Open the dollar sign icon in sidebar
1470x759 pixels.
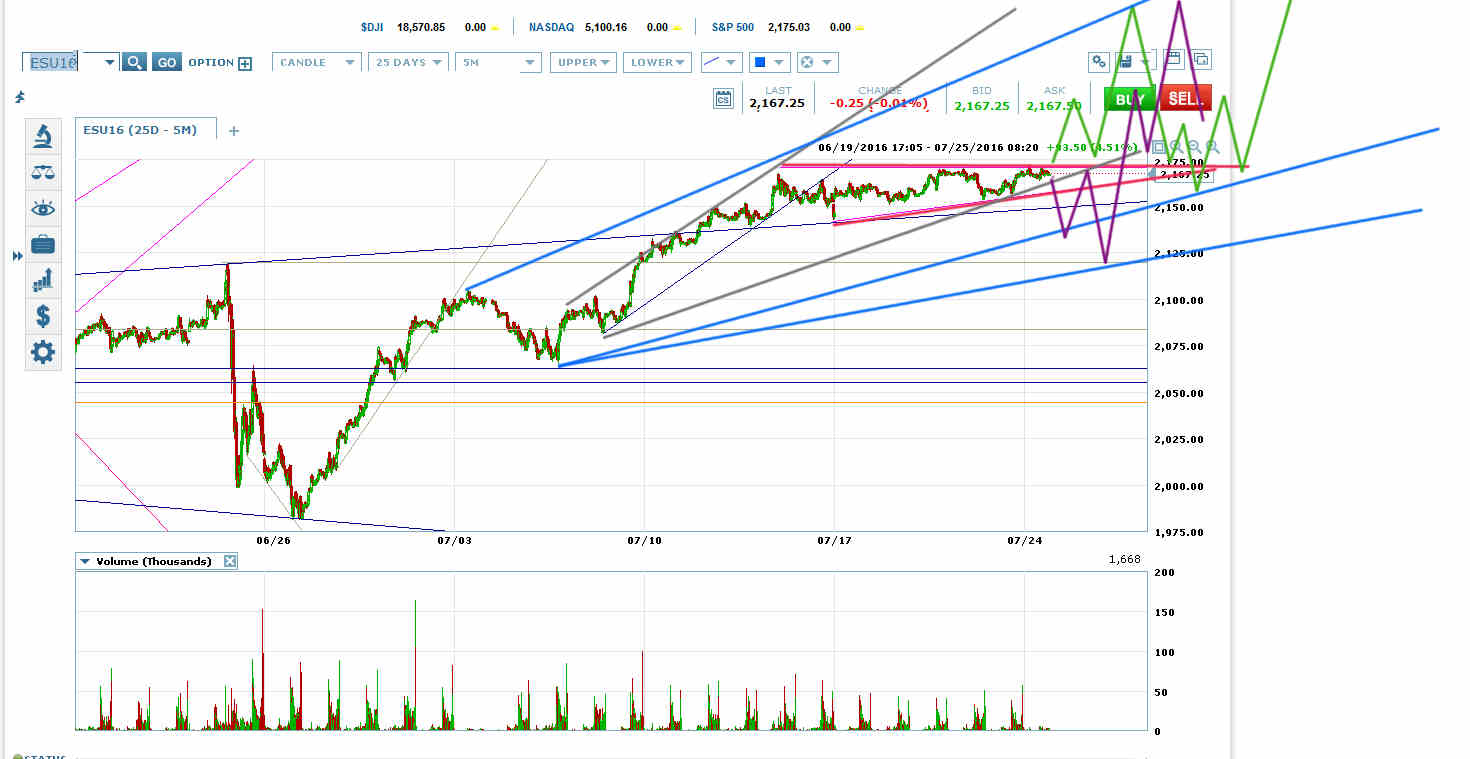click(43, 317)
